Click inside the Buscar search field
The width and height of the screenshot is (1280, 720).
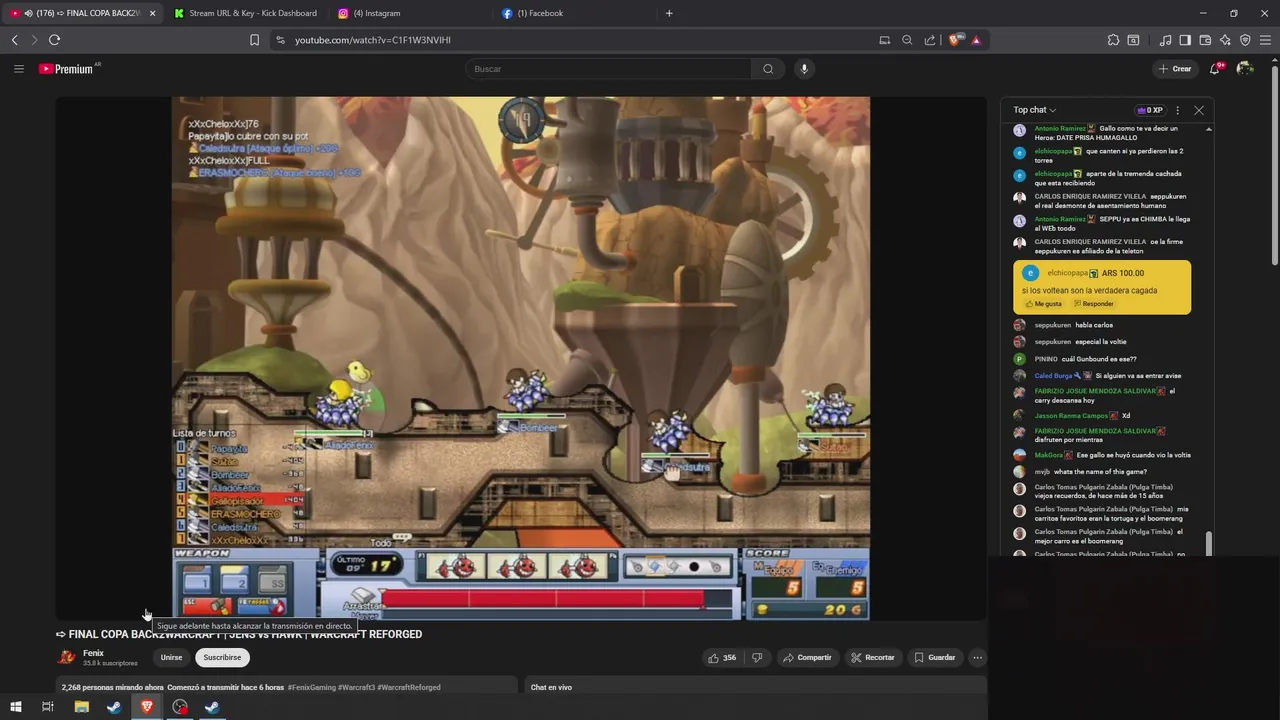608,69
